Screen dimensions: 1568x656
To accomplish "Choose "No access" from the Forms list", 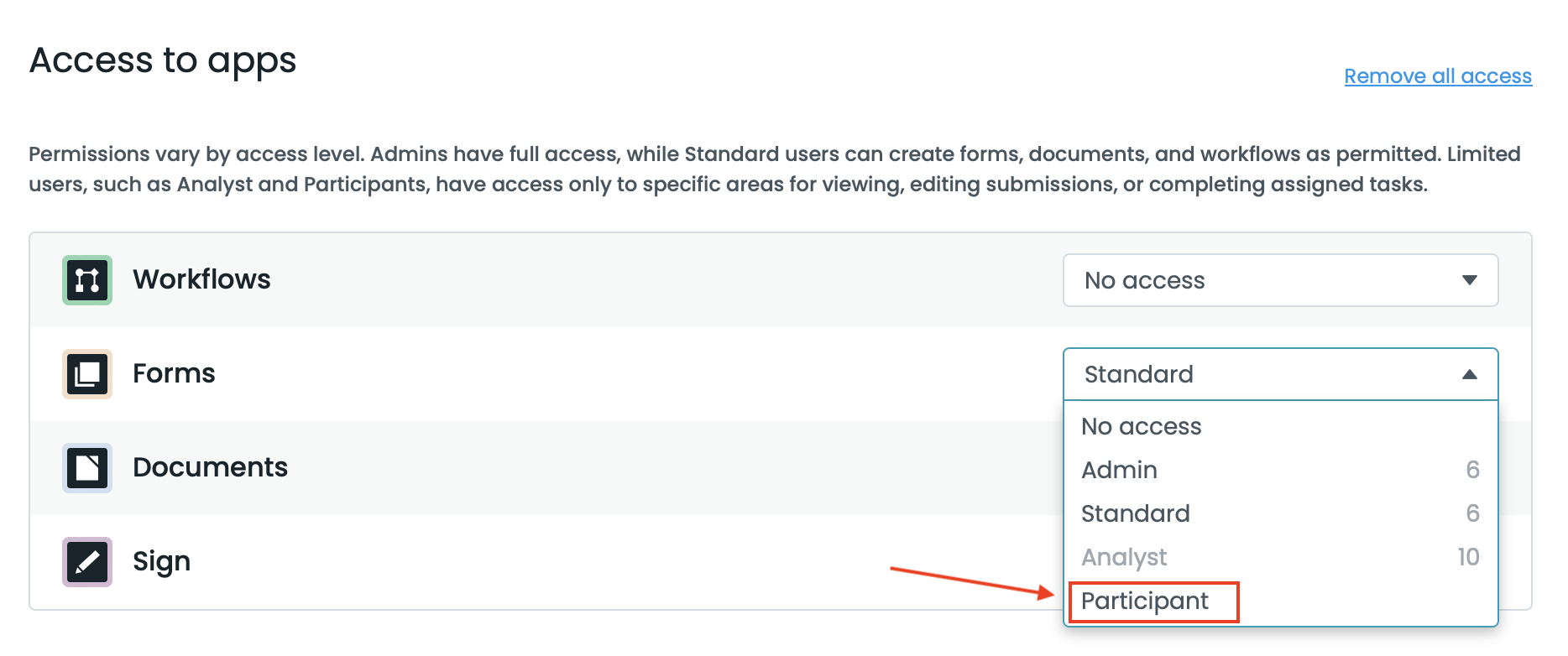I will pyautogui.click(x=1141, y=426).
